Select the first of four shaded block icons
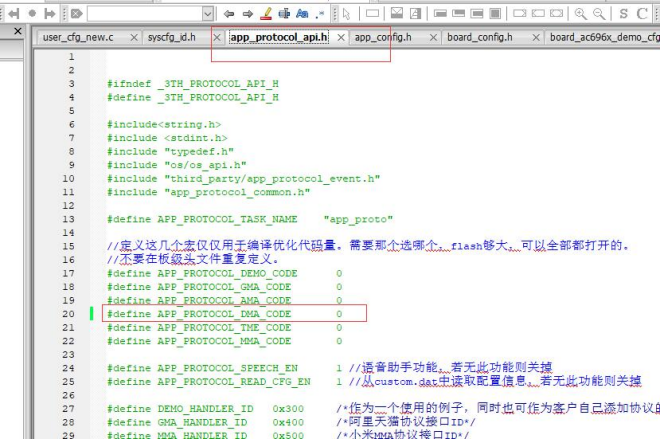Image resolution: width=660 pixels, height=439 pixels. [x=440, y=14]
